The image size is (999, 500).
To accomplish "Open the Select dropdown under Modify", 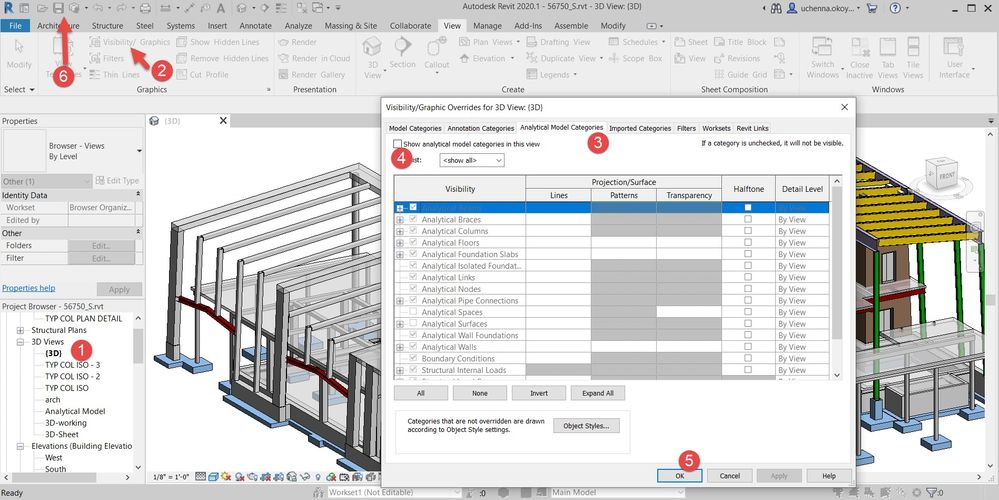I will (x=19, y=90).
